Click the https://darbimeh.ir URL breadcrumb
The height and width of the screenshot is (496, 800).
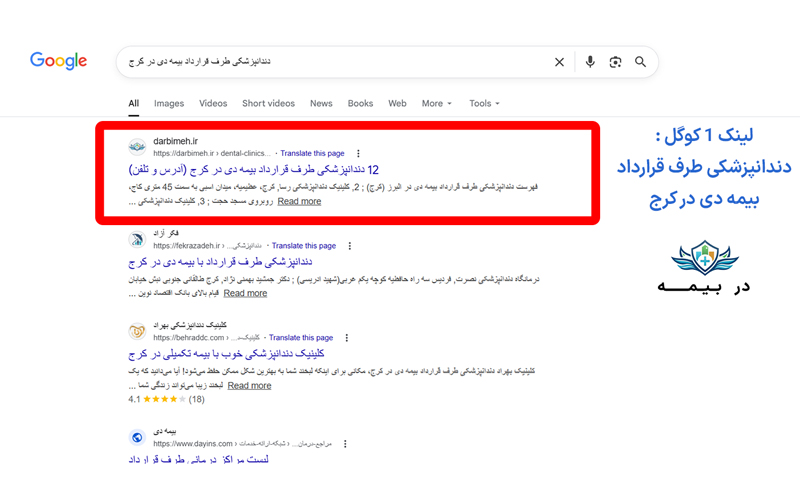click(x=212, y=153)
